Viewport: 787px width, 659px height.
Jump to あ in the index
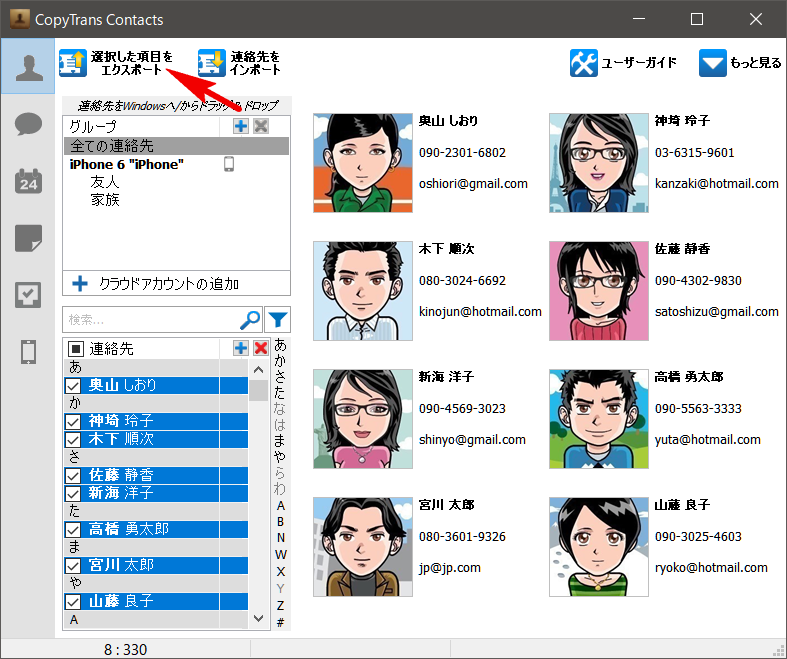pos(280,345)
